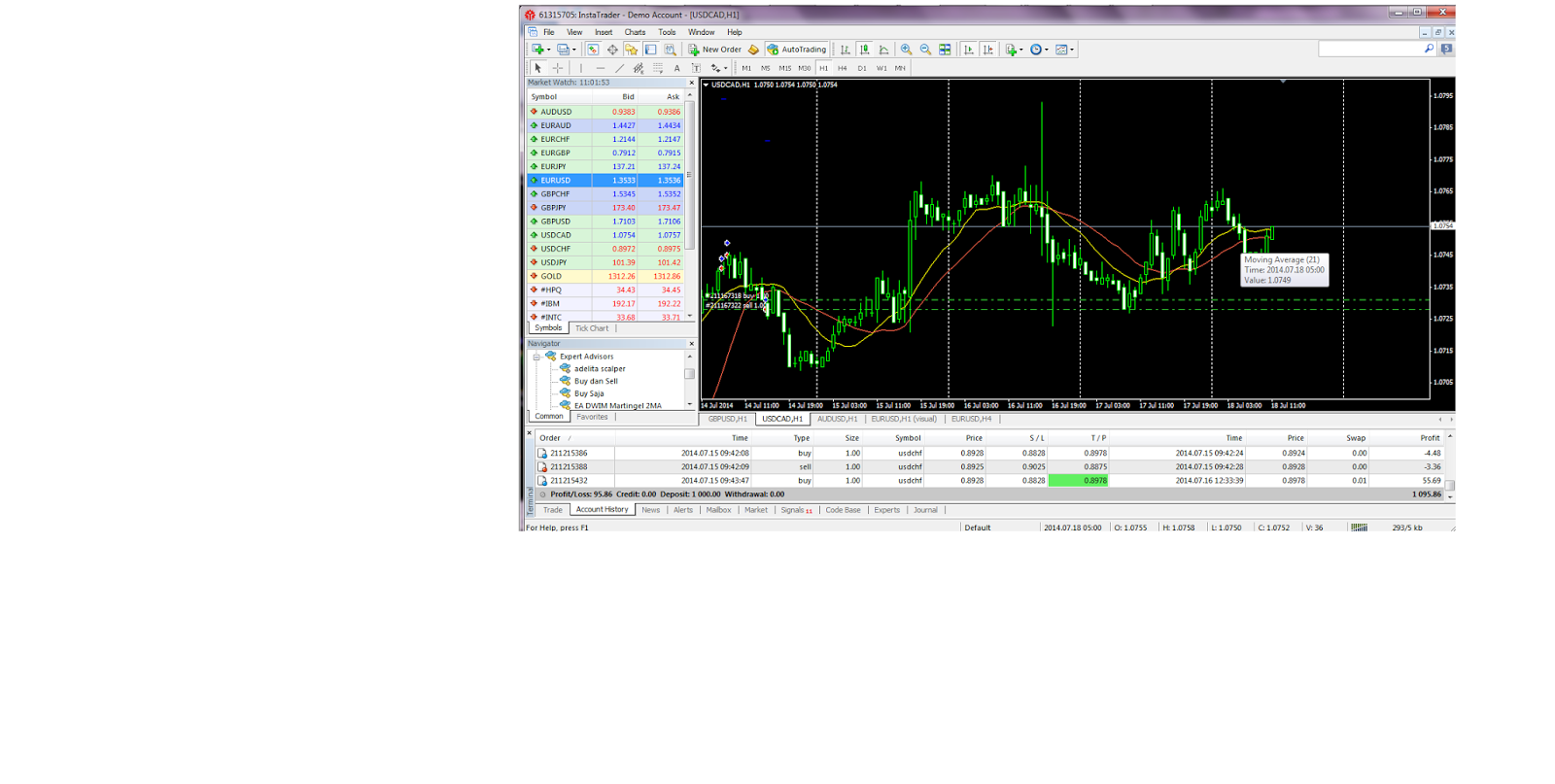Switch timeframe to M5
This screenshot has height=784, width=1555.
pos(766,68)
